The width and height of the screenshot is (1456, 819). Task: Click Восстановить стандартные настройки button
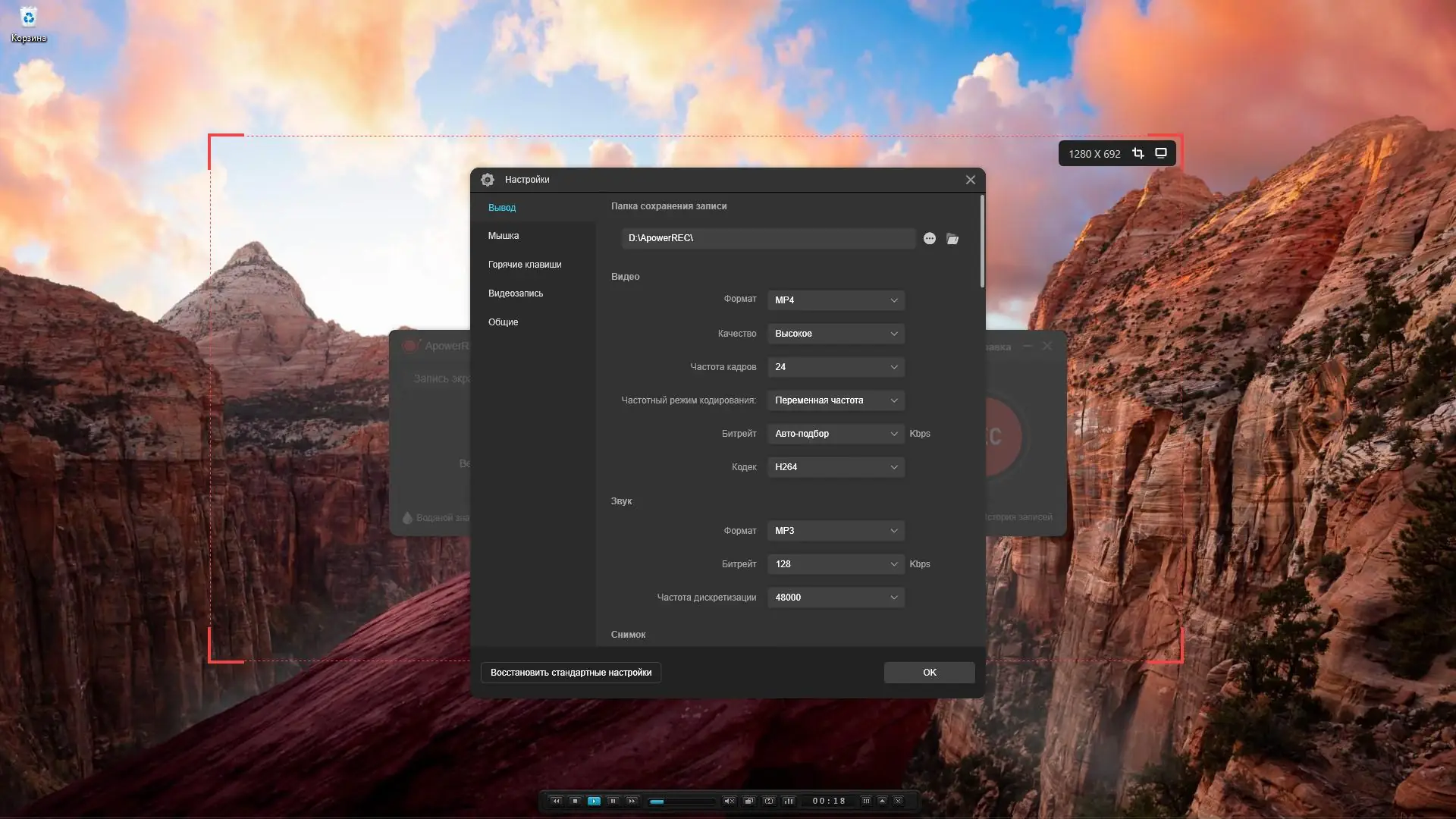(570, 673)
